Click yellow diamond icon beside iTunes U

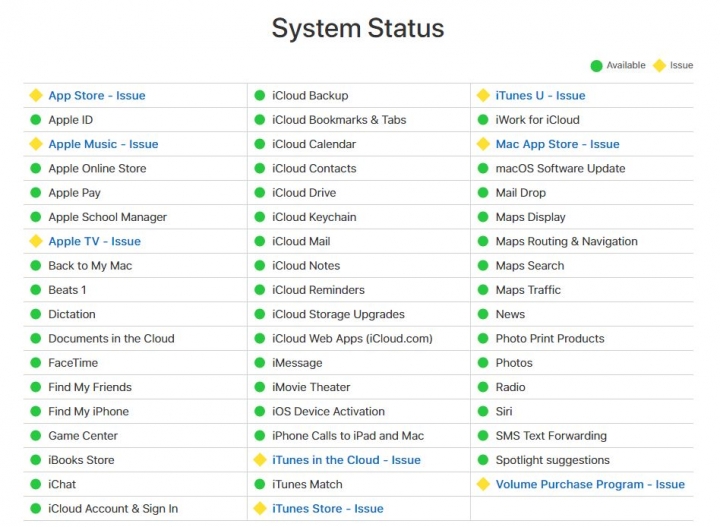[483, 95]
